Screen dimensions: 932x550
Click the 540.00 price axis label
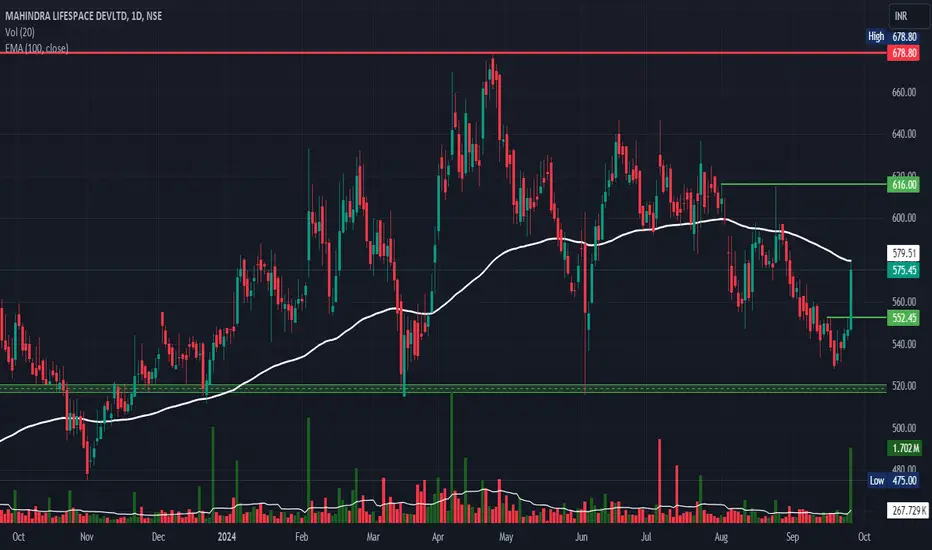(904, 344)
